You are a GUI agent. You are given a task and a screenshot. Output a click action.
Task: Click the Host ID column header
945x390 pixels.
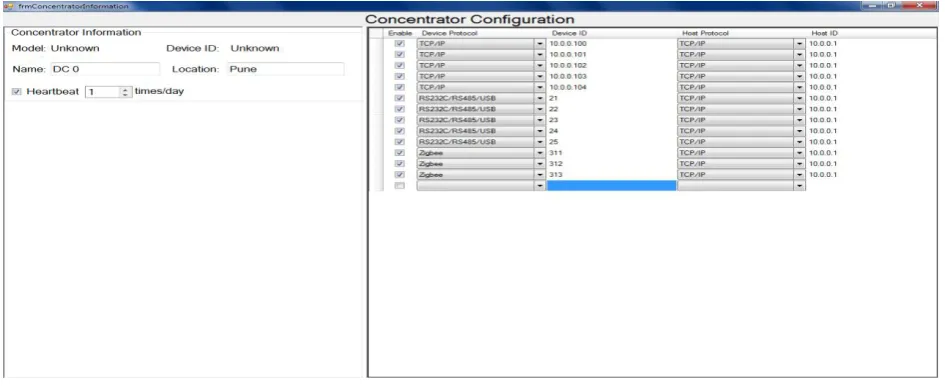[x=824, y=33]
